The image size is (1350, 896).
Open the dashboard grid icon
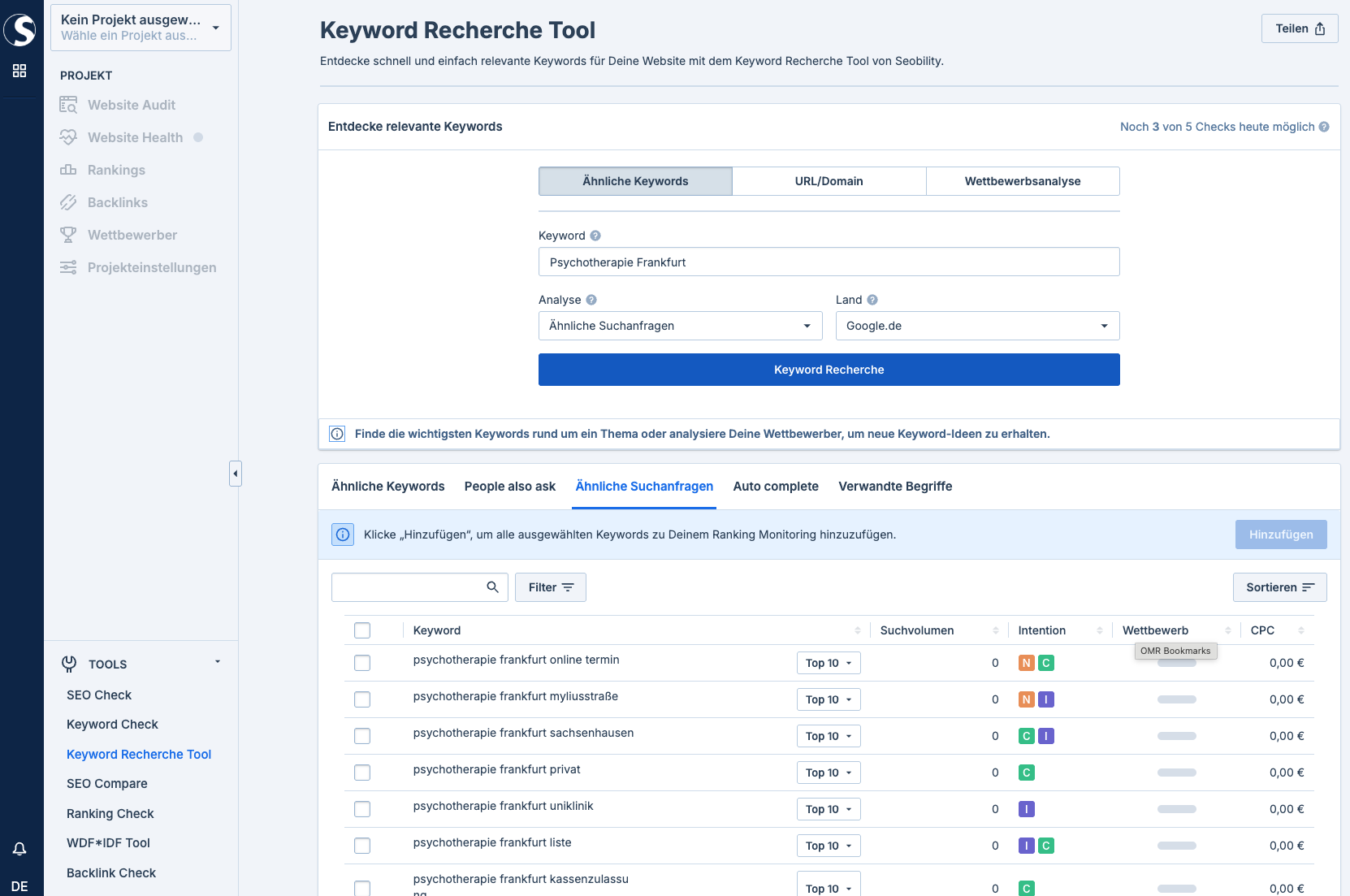(x=19, y=71)
